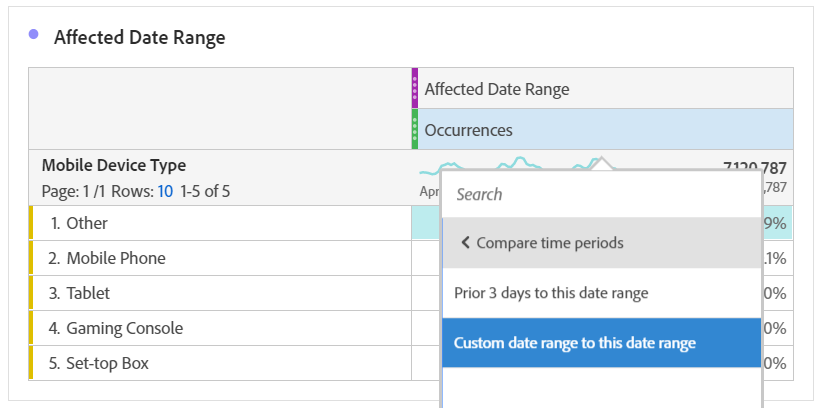This screenshot has height=408, width=819.
Task: Select the Gaming Console row
Action: 125,328
